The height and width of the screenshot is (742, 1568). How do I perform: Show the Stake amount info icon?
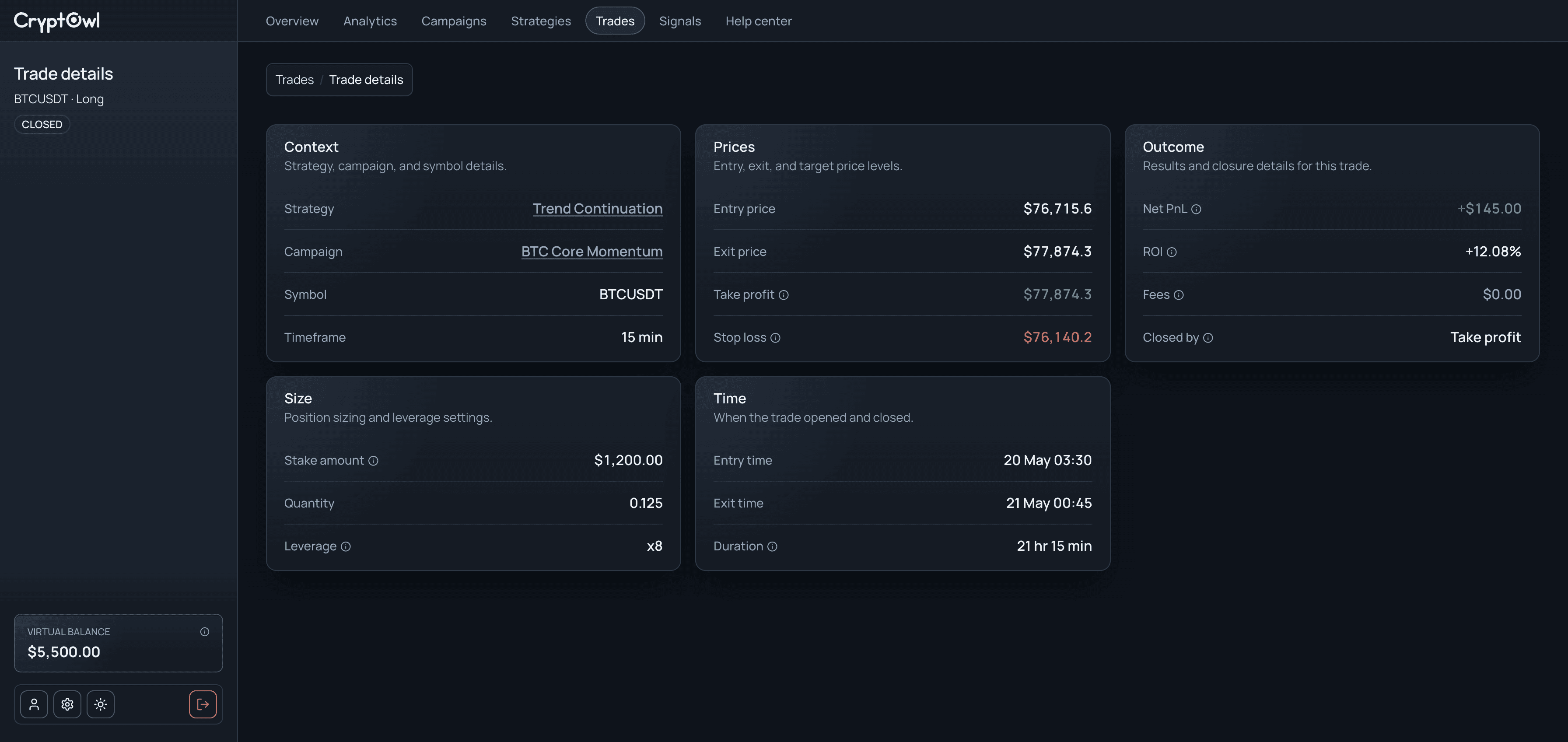pos(374,461)
